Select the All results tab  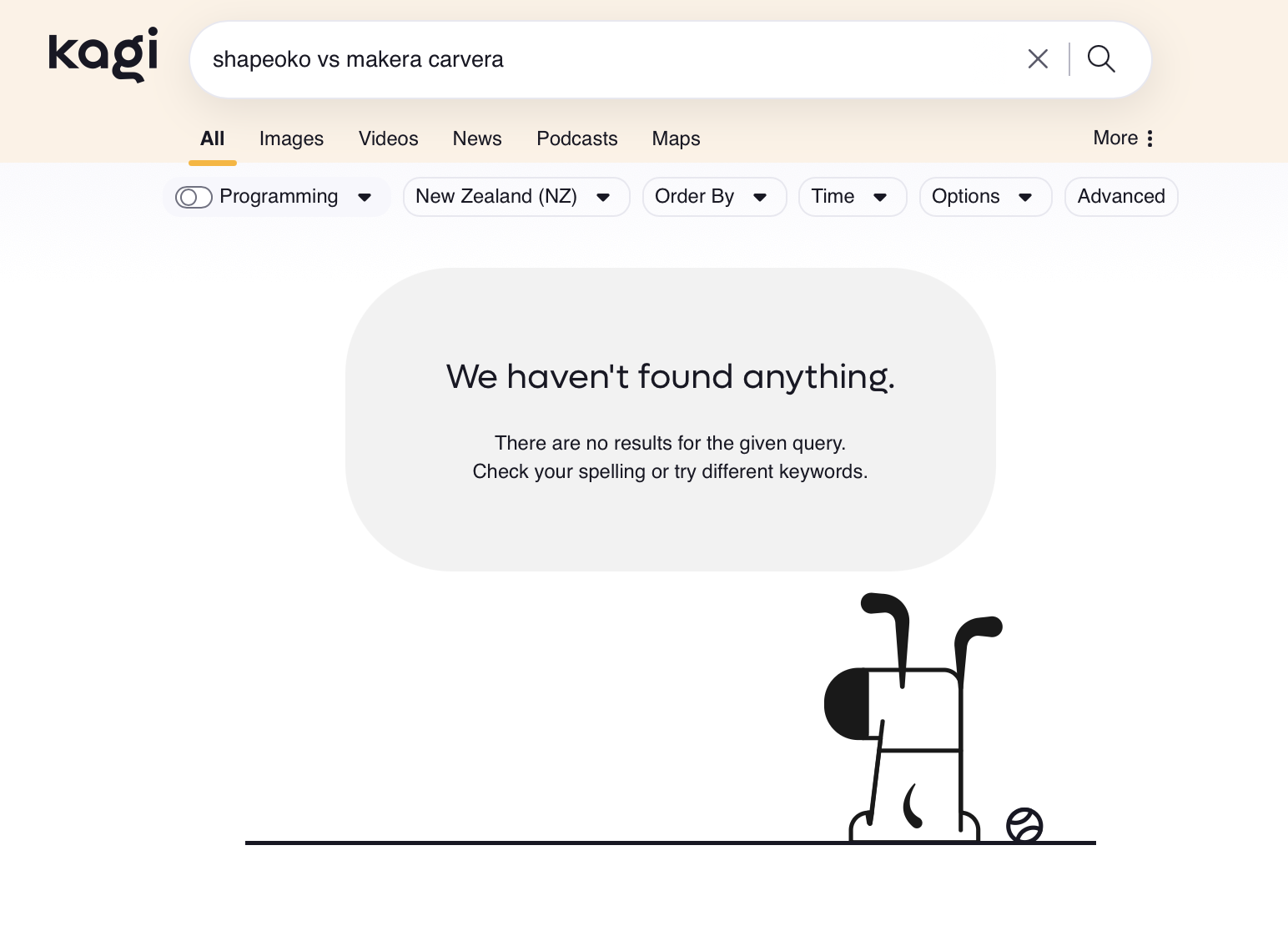213,138
